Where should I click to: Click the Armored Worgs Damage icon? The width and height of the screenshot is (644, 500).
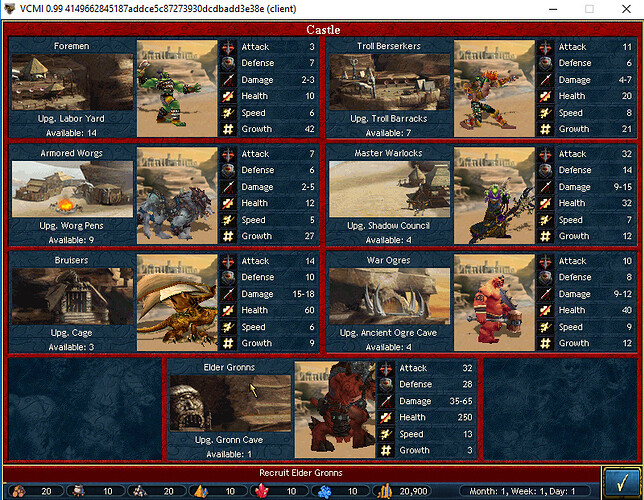228,187
